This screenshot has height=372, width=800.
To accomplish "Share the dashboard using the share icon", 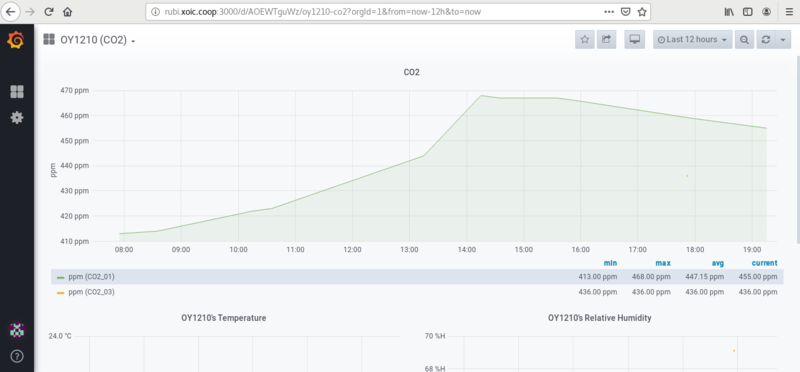I will click(x=607, y=39).
